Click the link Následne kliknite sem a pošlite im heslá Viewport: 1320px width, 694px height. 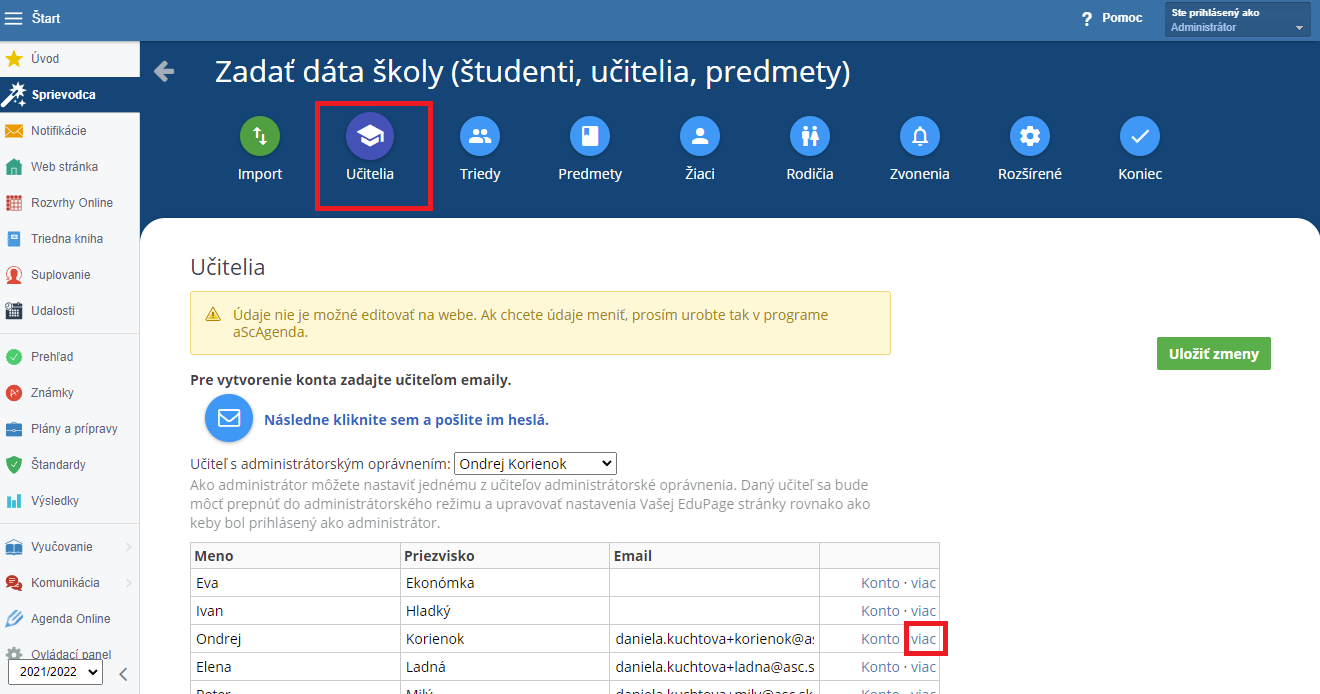[x=406, y=420]
